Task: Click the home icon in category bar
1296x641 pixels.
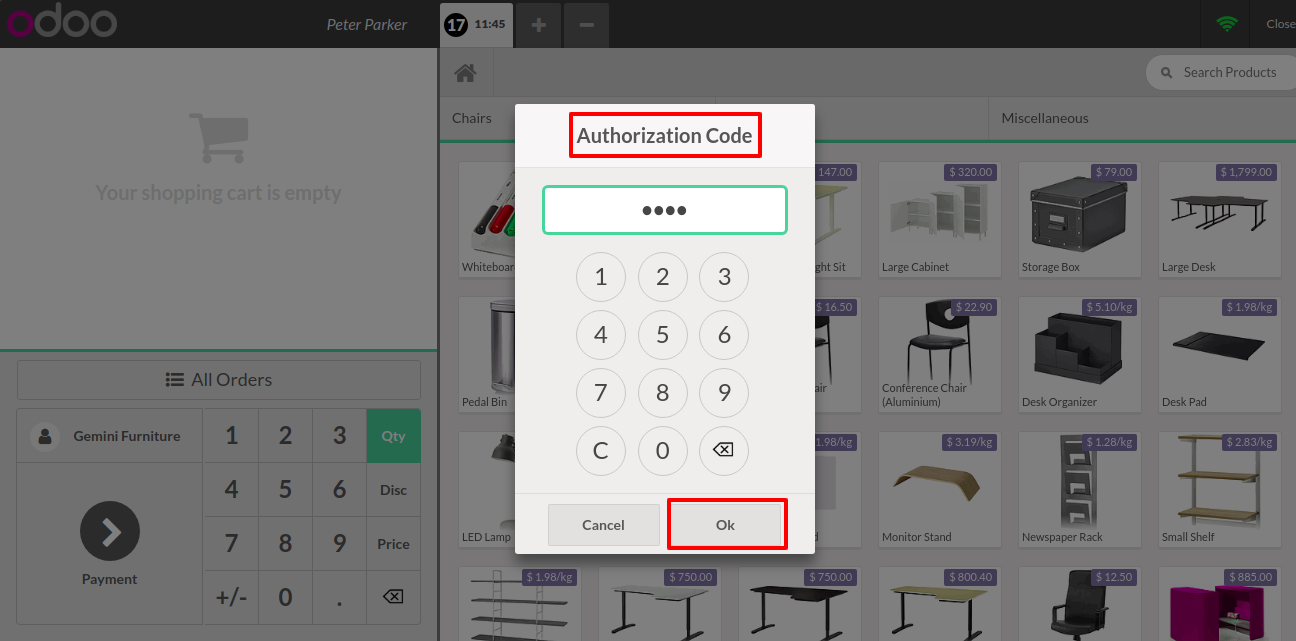Action: [465, 73]
